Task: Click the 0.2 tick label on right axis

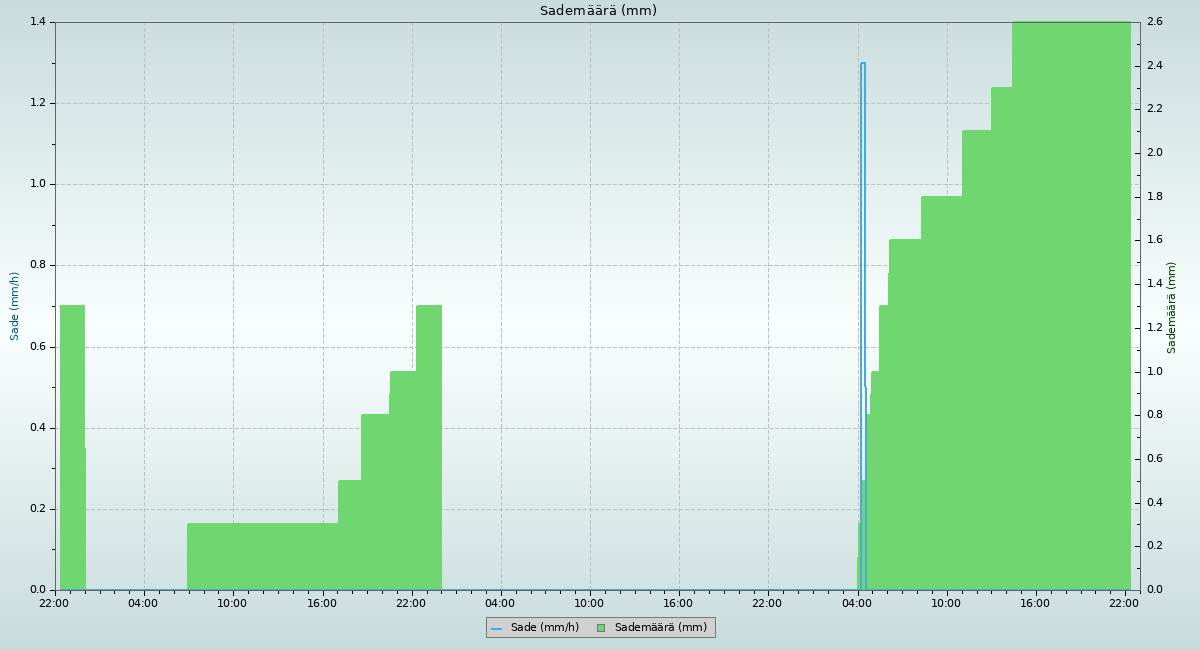Action: [x=1154, y=546]
